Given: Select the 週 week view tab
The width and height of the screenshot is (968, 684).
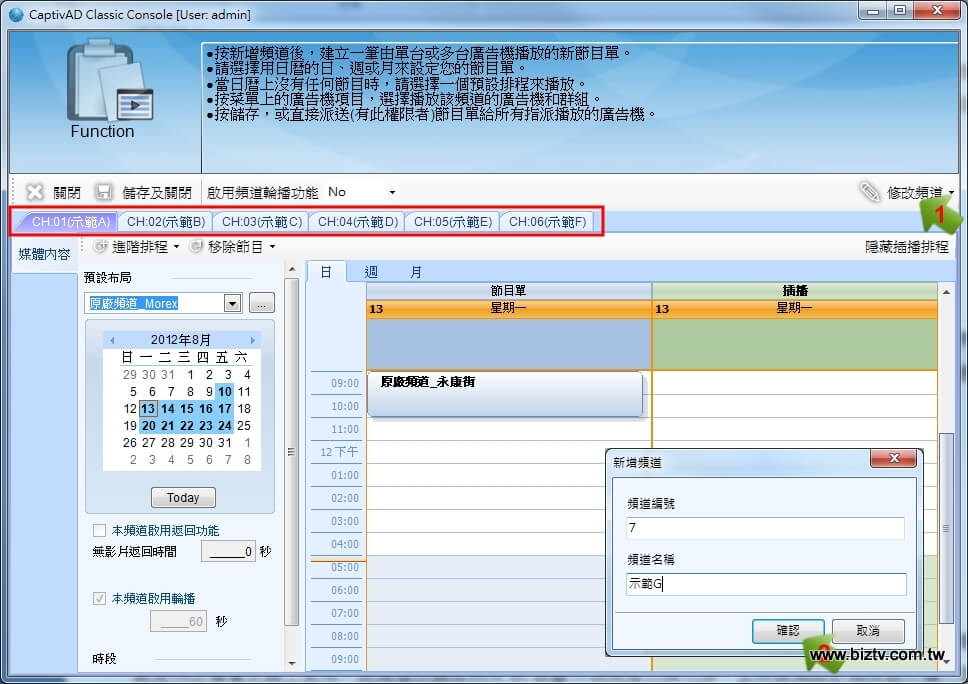Looking at the screenshot, I should [x=371, y=271].
